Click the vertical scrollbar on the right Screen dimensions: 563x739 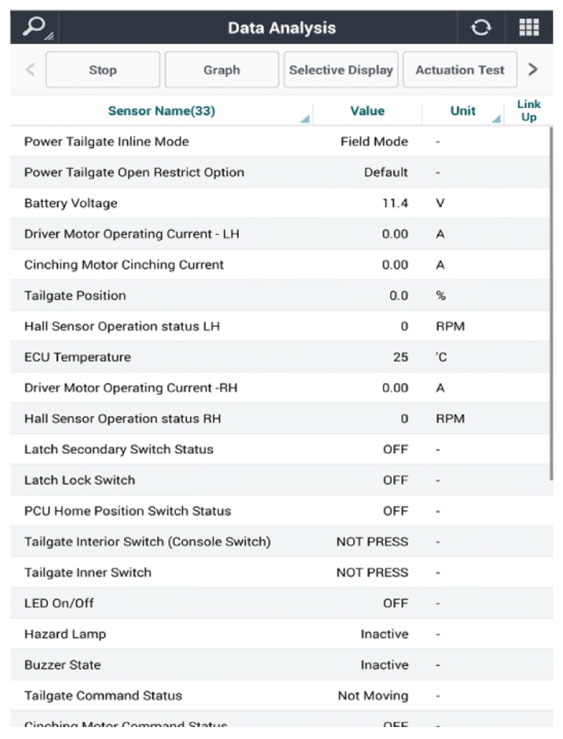551,304
